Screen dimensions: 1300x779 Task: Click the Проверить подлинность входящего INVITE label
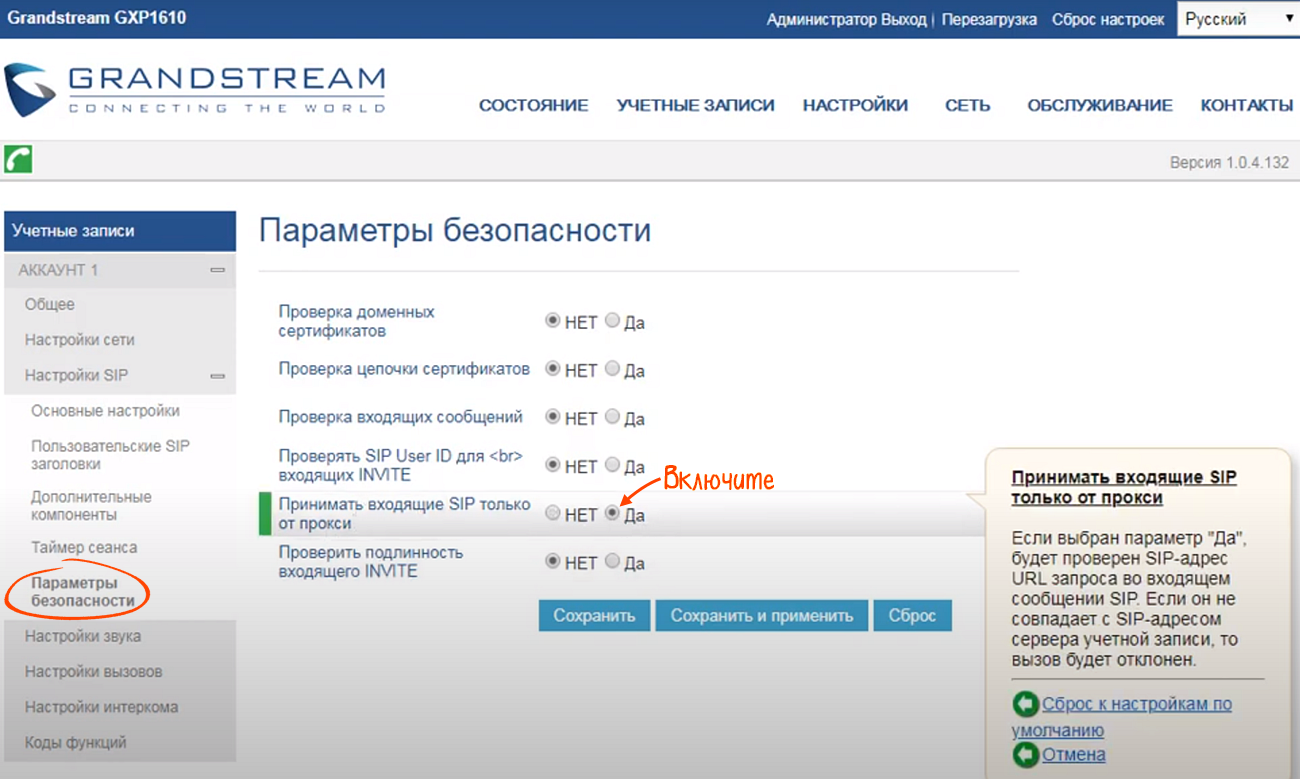point(371,562)
